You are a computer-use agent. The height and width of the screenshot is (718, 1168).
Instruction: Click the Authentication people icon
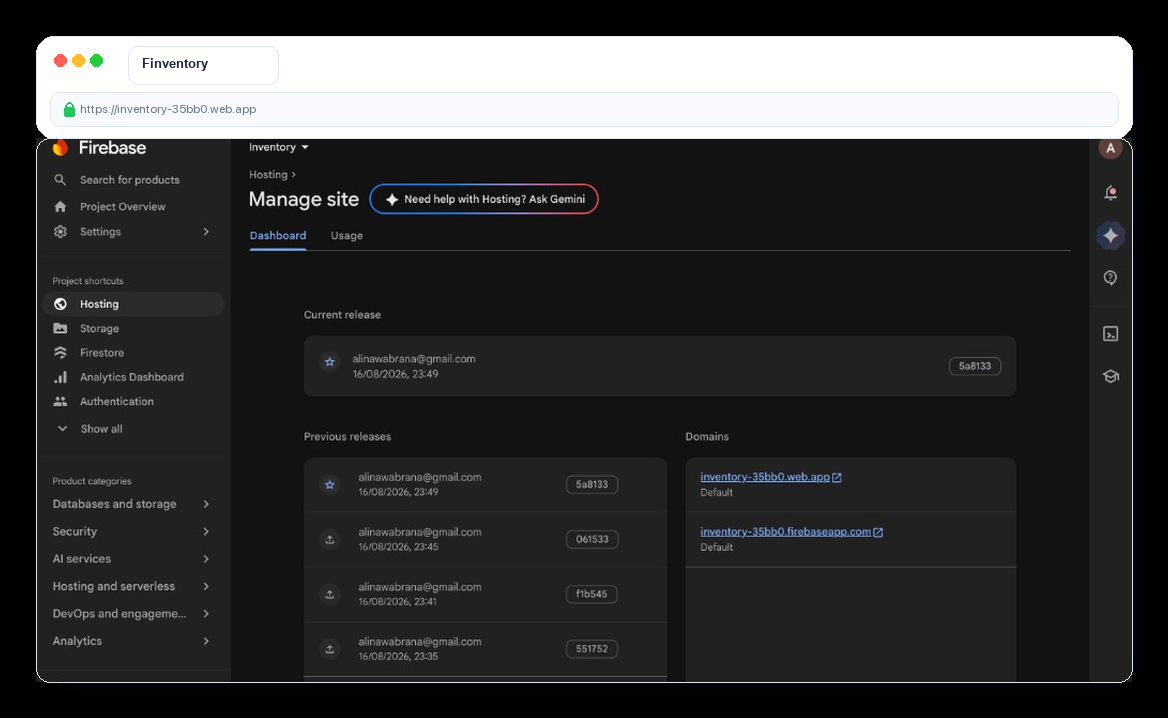click(x=60, y=401)
